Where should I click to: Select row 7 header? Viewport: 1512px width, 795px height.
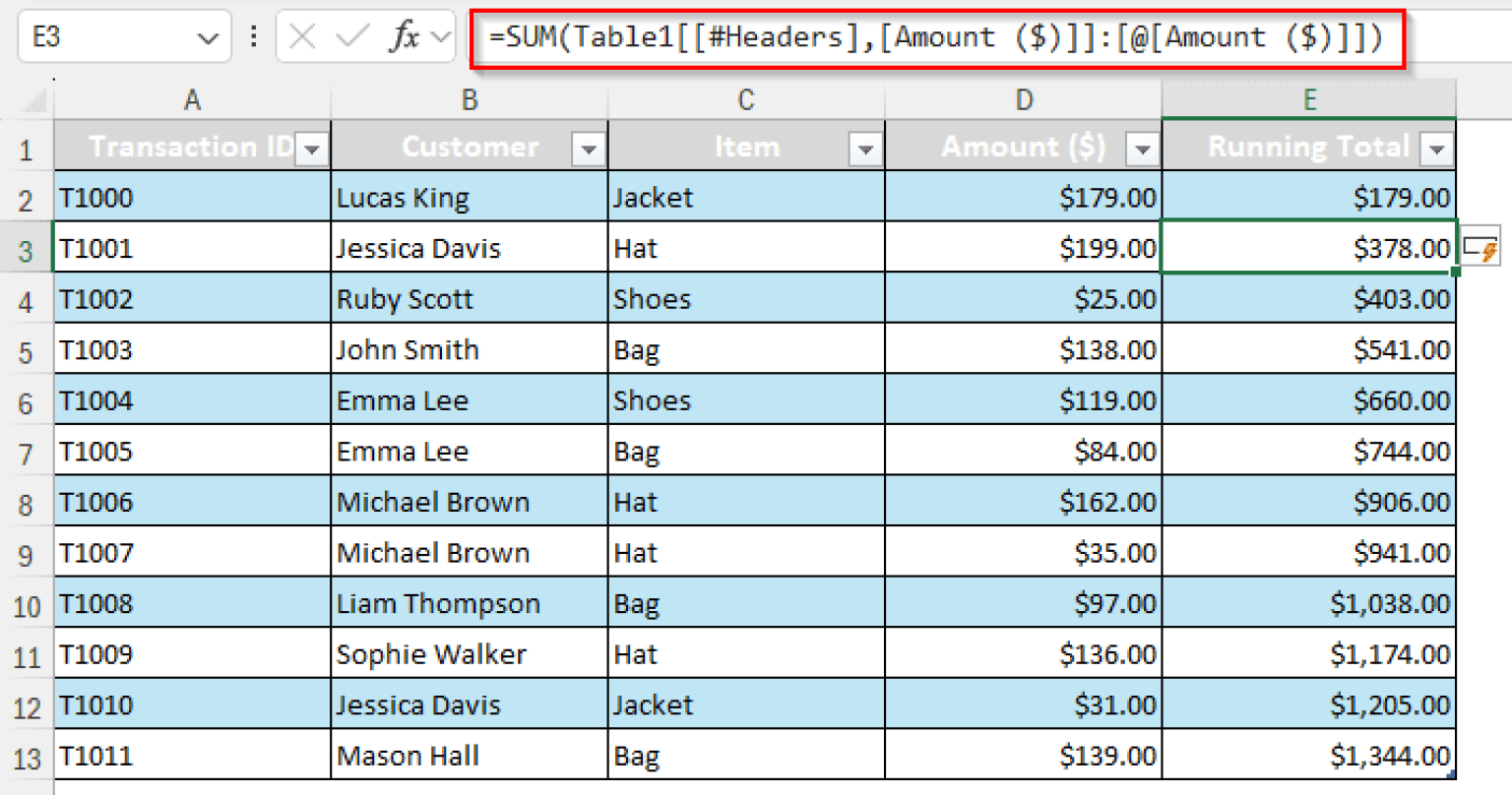(27, 451)
